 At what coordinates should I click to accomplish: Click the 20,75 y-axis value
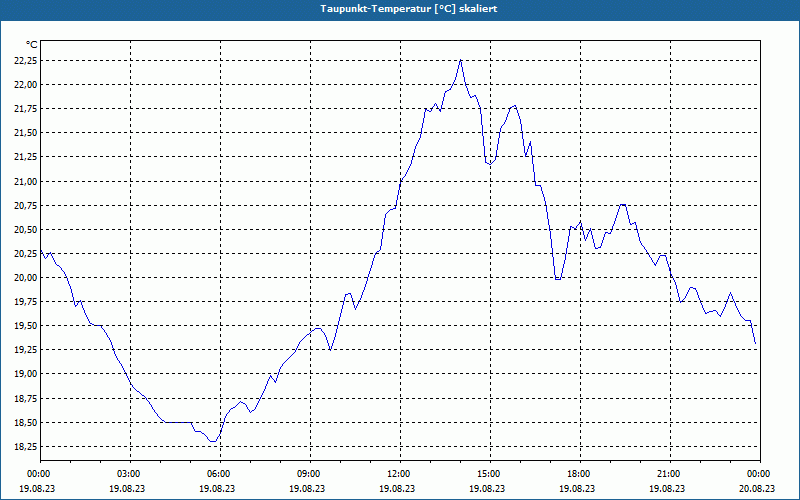pos(25,206)
